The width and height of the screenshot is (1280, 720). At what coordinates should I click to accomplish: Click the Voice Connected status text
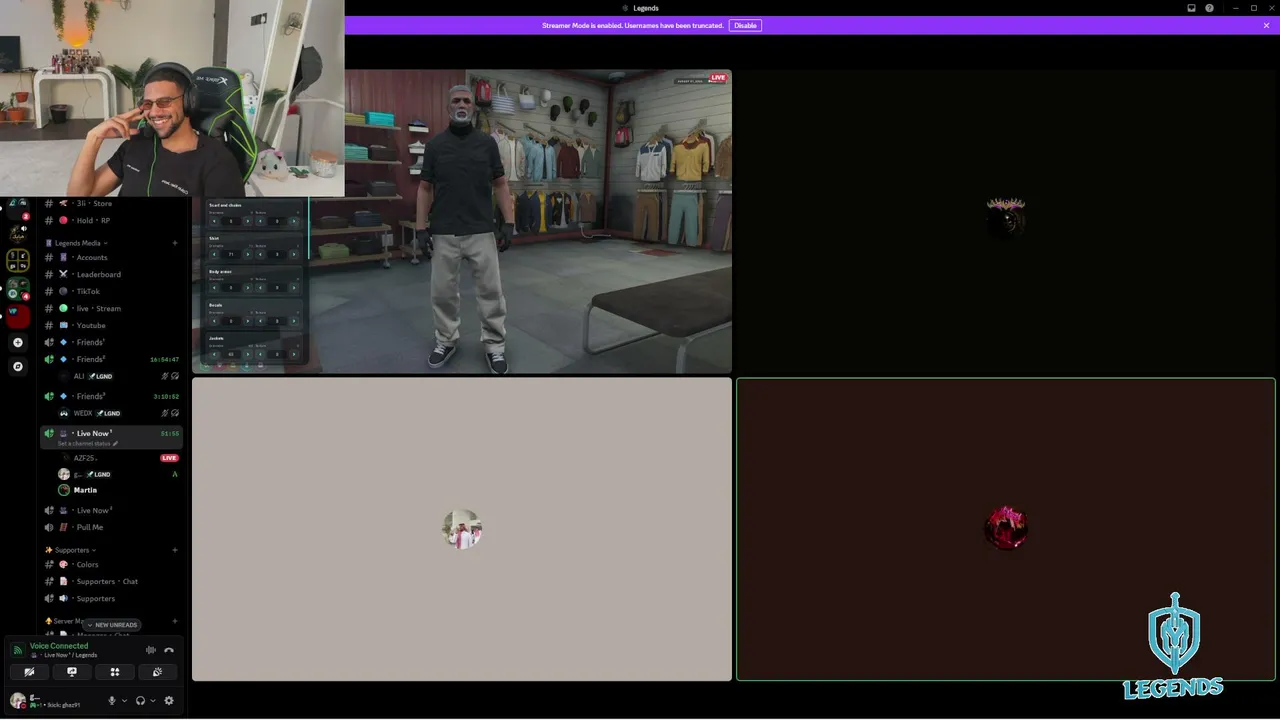point(59,646)
